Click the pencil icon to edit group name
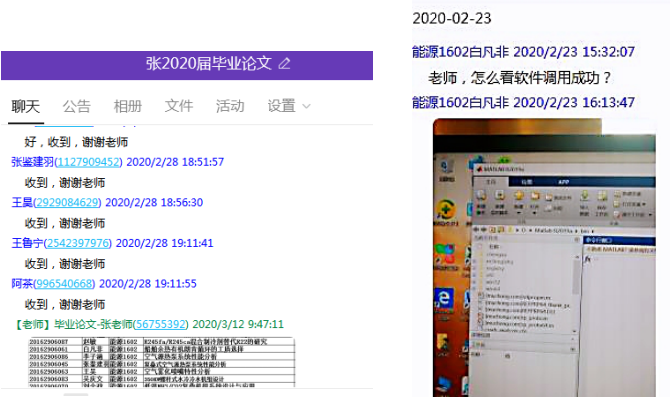The image size is (670, 404). click(285, 63)
